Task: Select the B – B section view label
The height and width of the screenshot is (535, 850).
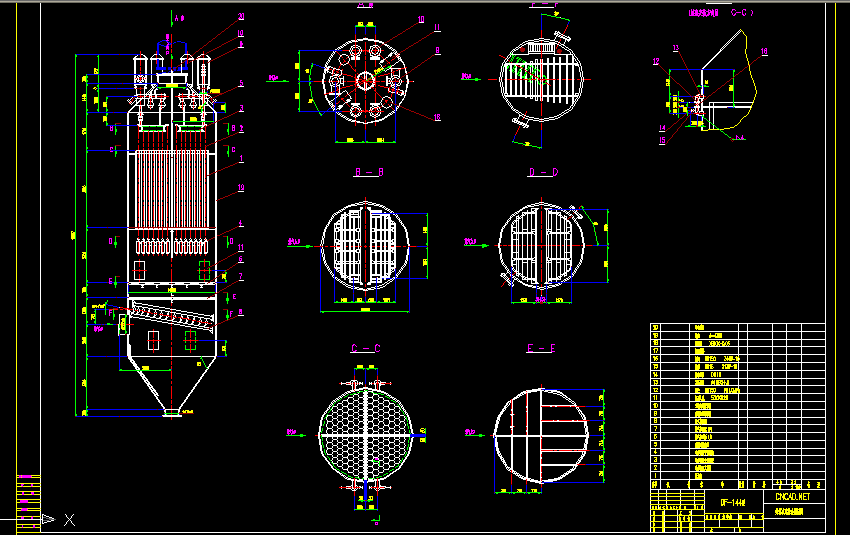Action: (x=369, y=172)
